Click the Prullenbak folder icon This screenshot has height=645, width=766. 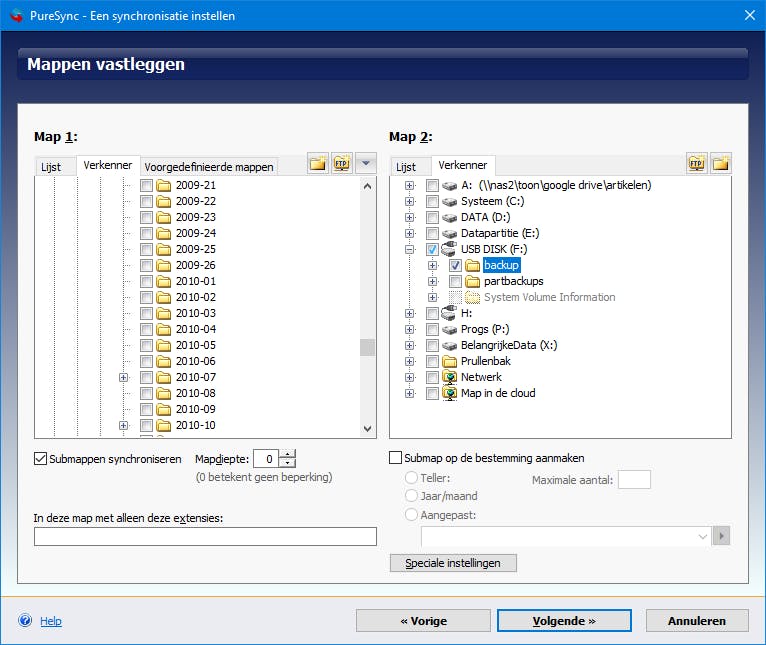coord(449,361)
